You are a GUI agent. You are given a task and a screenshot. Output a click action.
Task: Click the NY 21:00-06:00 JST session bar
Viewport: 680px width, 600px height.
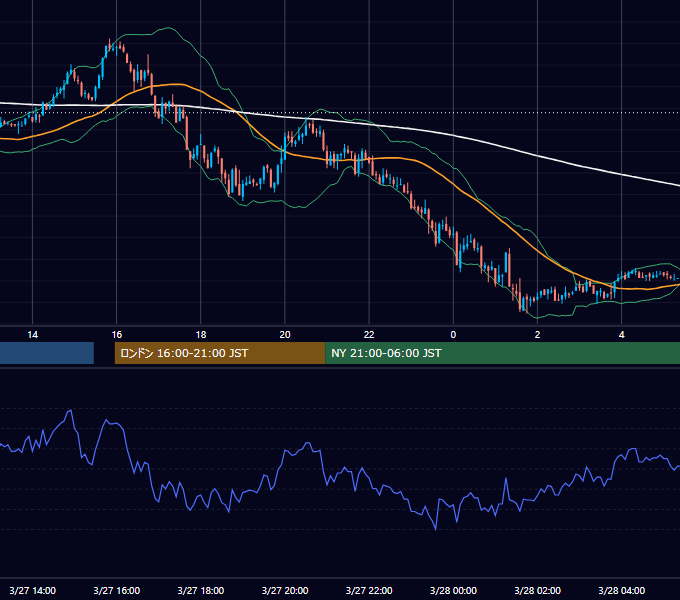point(502,353)
